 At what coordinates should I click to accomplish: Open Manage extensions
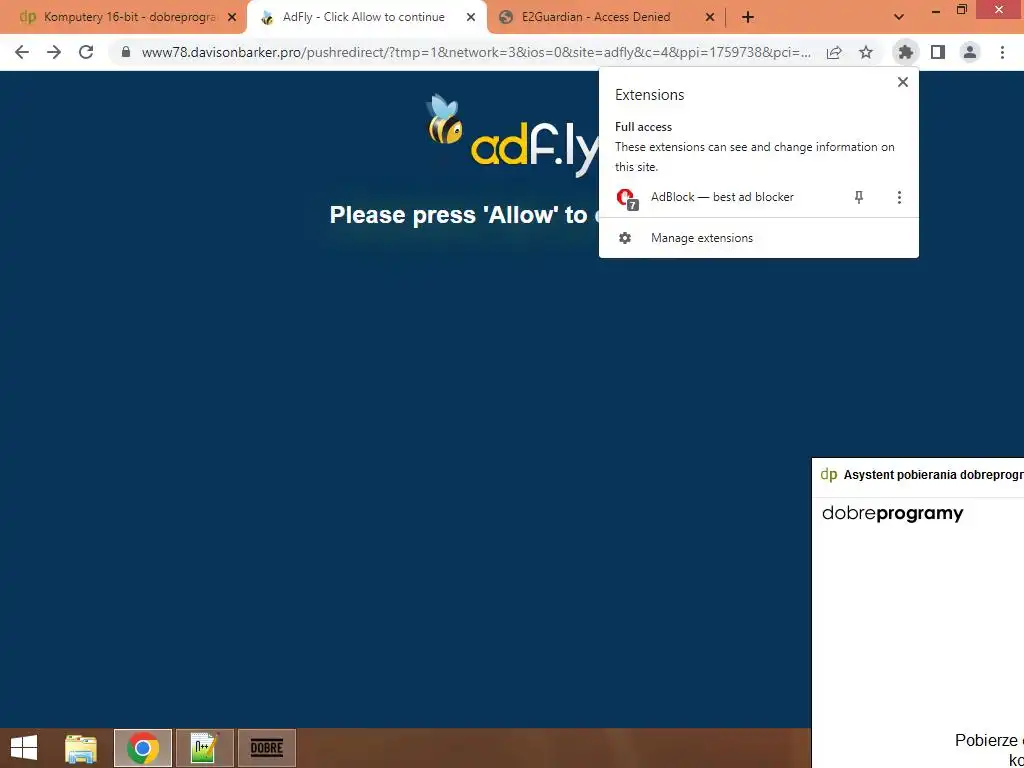coord(758,238)
